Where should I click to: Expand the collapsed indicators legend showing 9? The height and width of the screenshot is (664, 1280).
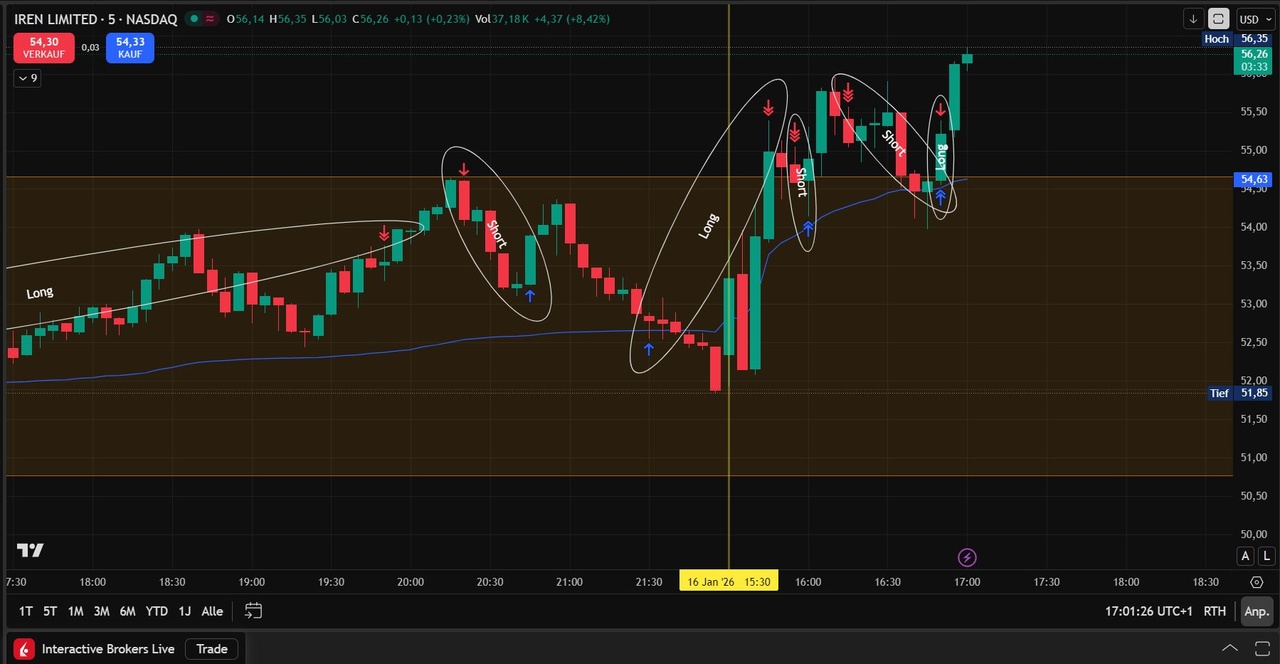click(x=27, y=78)
